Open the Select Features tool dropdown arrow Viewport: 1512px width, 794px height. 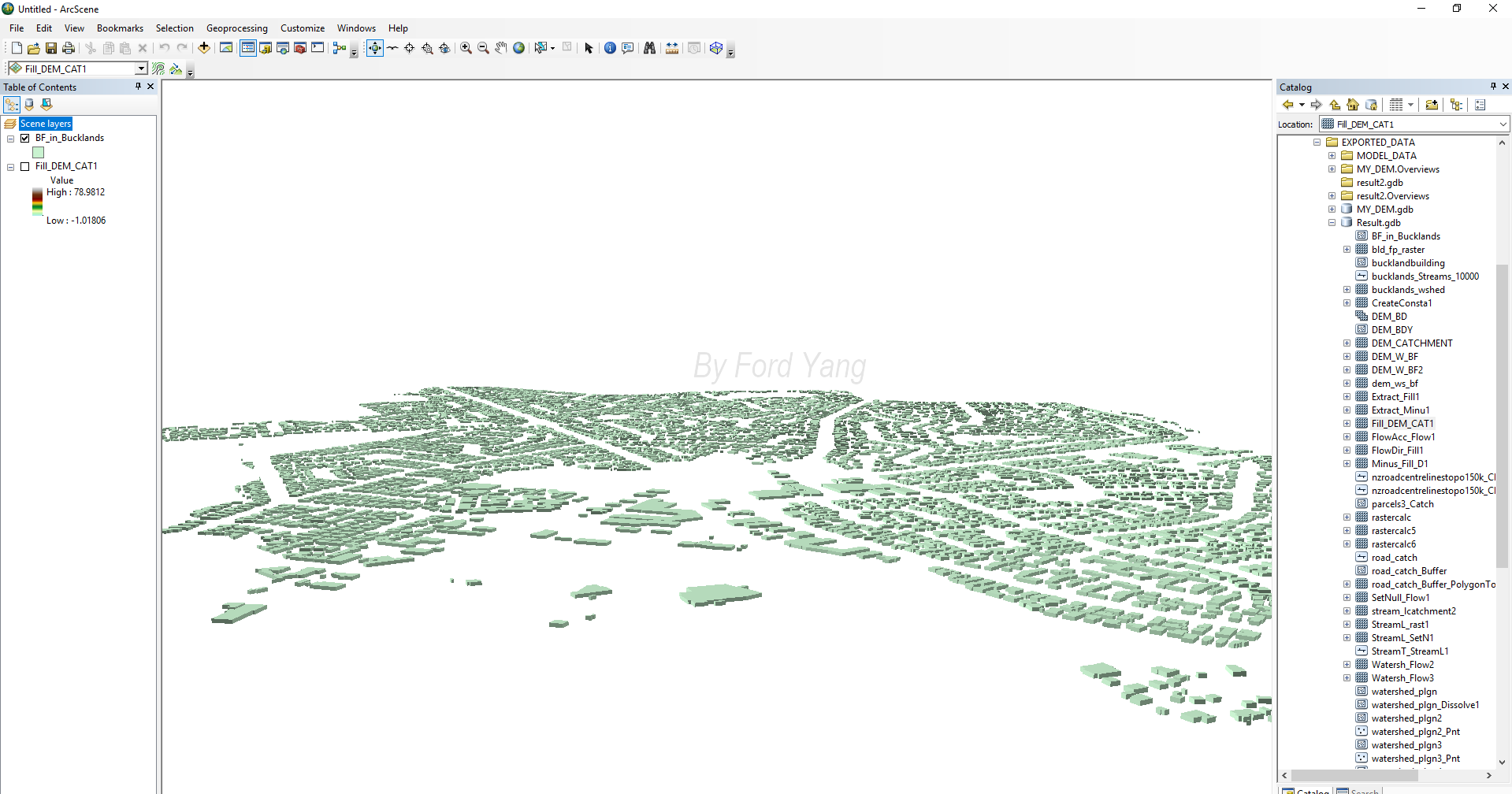tap(552, 48)
